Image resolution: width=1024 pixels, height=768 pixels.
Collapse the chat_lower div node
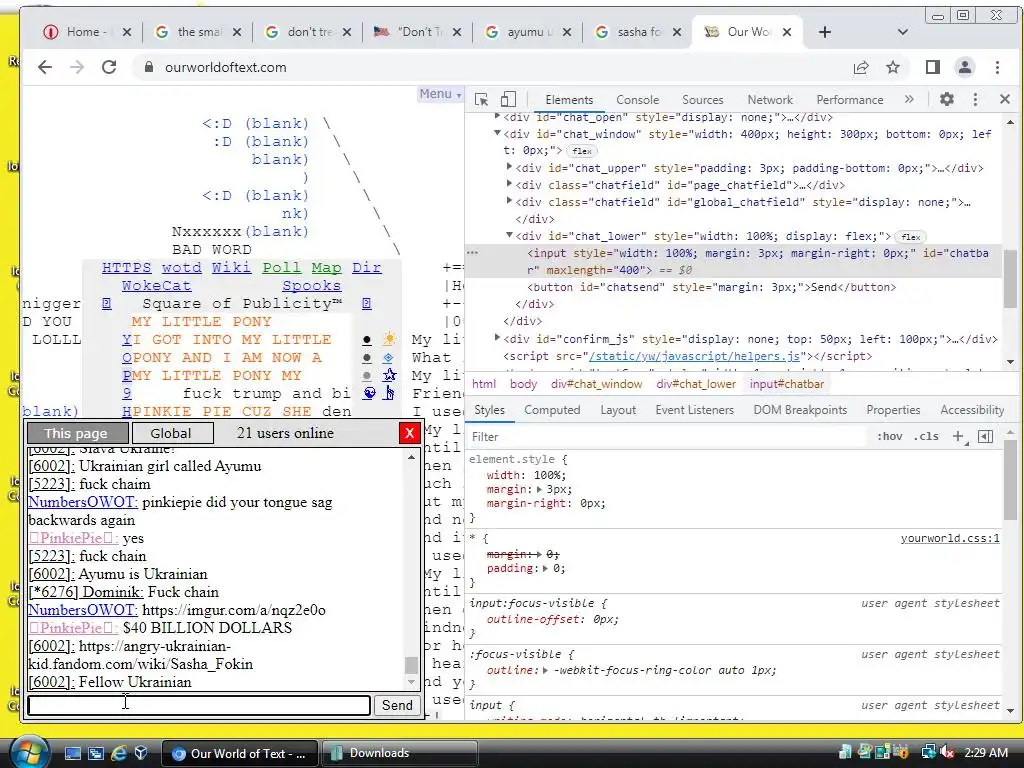pyautogui.click(x=509, y=235)
